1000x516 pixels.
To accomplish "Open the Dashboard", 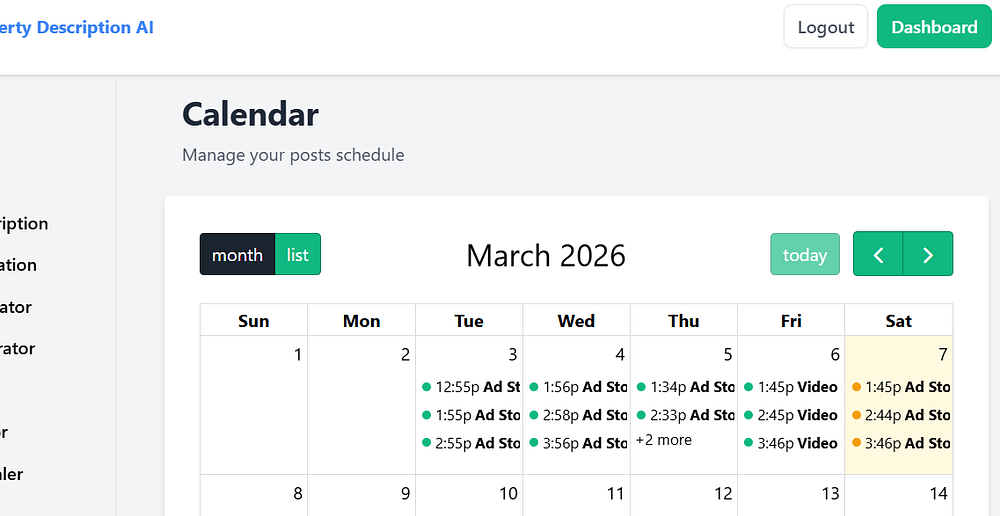I will (x=934, y=27).
